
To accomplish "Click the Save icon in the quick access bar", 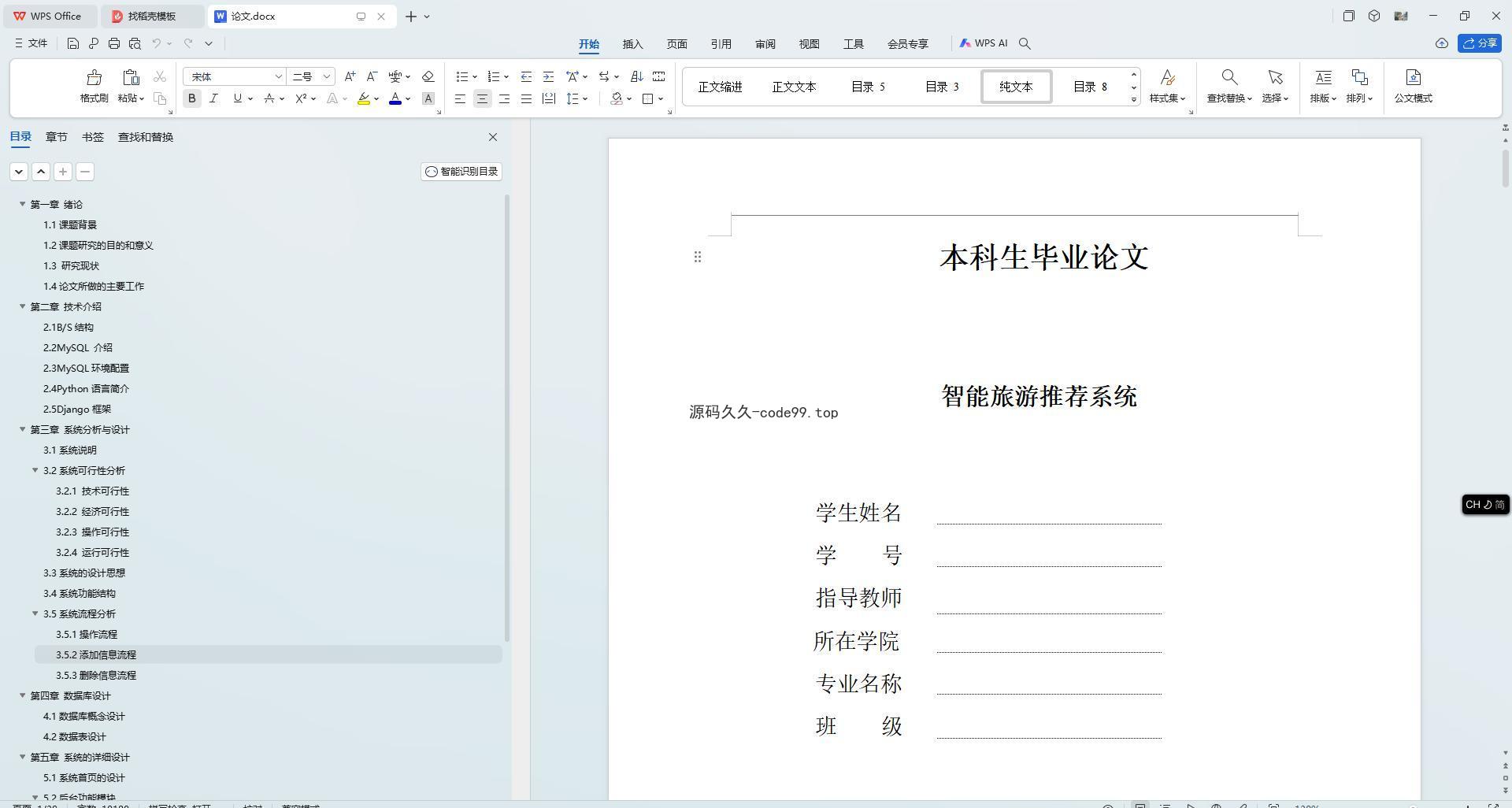I will click(x=73, y=43).
